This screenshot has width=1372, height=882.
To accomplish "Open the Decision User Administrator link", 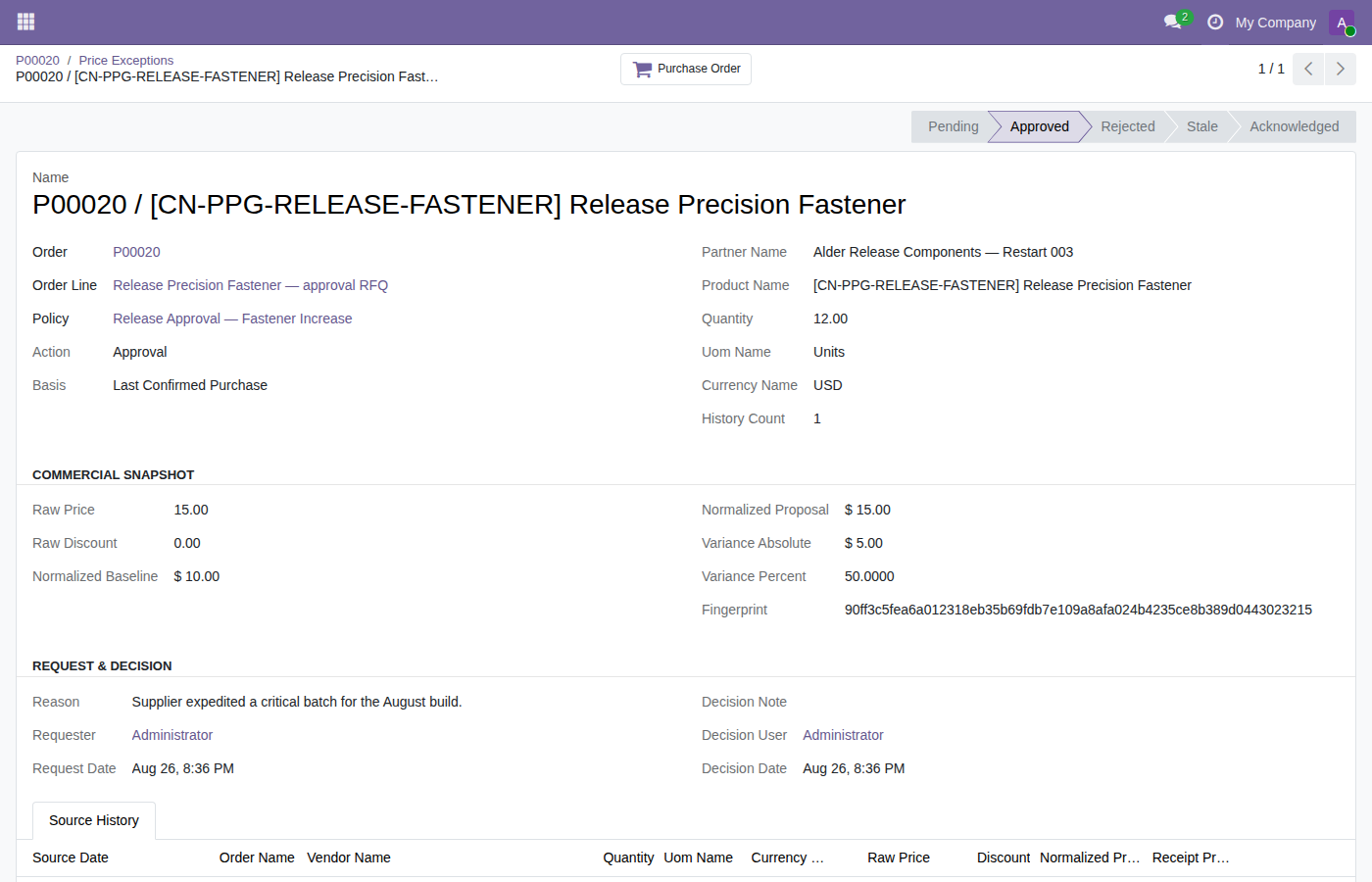I will pos(843,735).
